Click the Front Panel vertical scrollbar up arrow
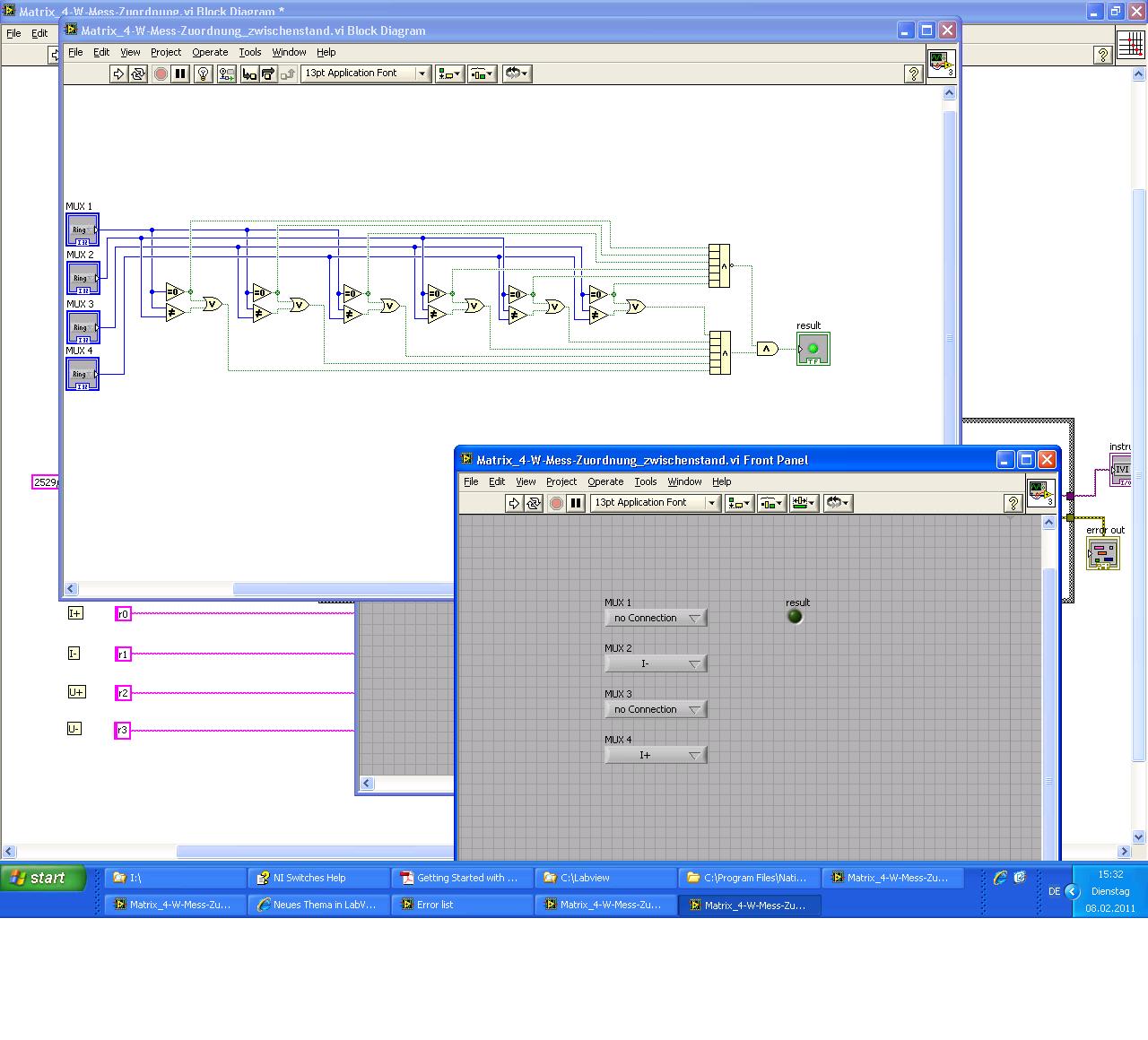 [x=1048, y=523]
